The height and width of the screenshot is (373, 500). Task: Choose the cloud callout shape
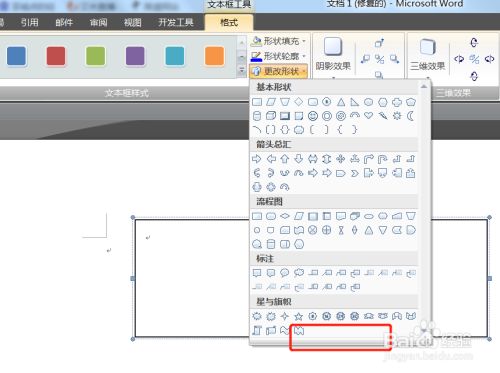point(299,273)
